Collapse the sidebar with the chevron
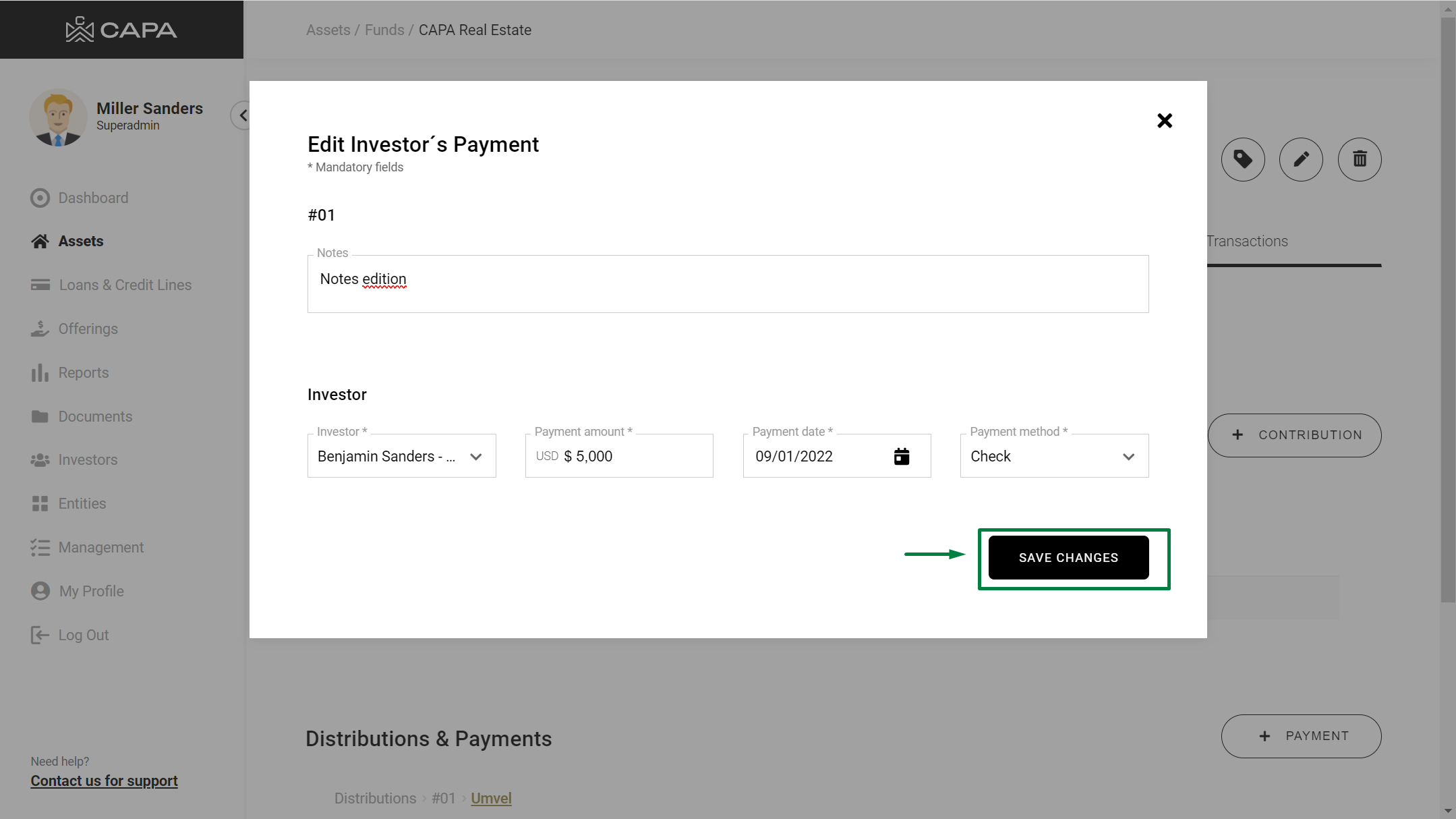The image size is (1456, 819). click(242, 115)
